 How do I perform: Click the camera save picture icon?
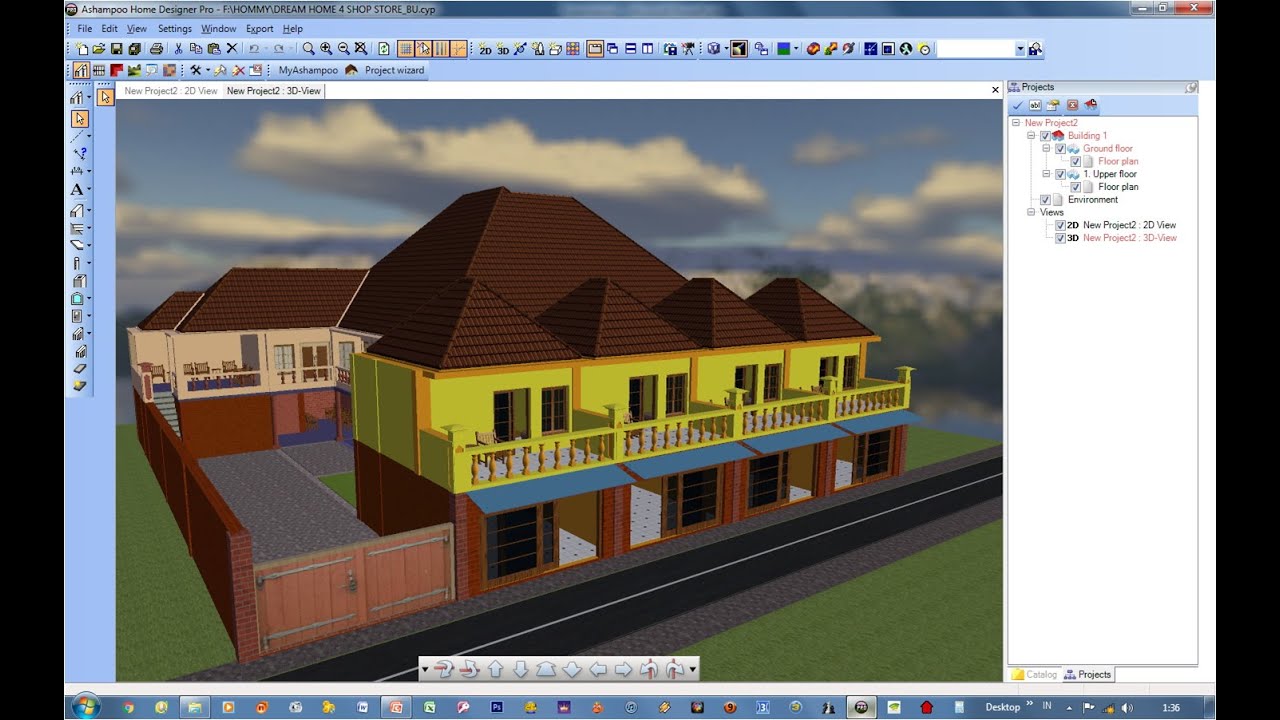pos(670,48)
